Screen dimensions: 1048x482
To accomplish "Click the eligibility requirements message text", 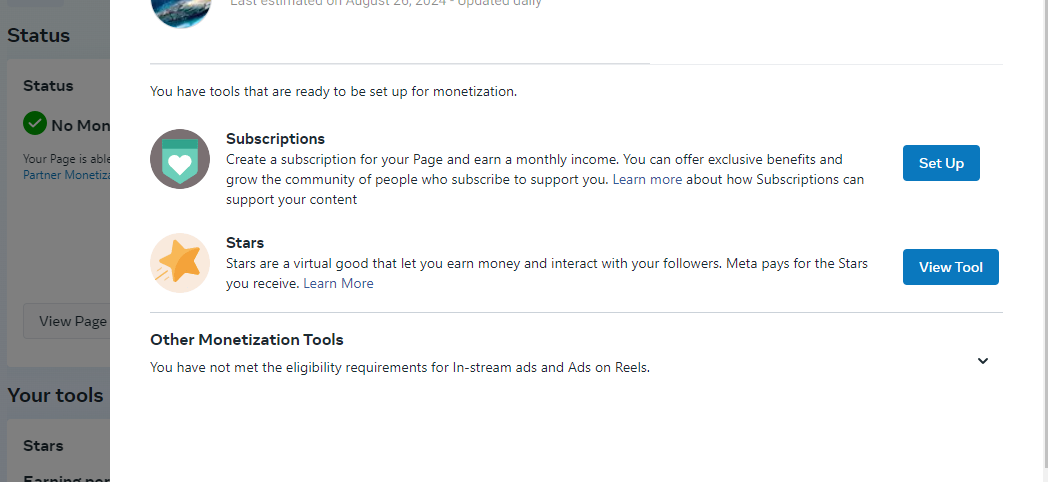I will [x=400, y=367].
